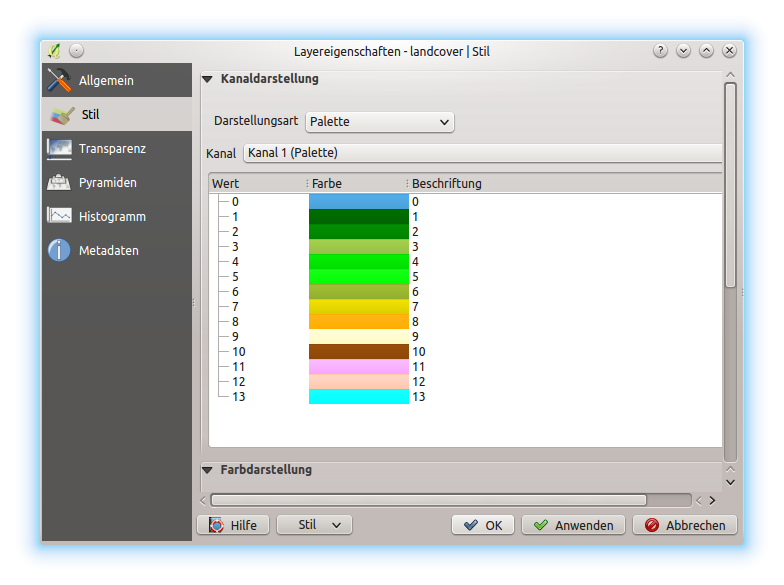This screenshot has height=585, width=784.
Task: Click the Histogramm chart icon
Action: tap(60, 217)
